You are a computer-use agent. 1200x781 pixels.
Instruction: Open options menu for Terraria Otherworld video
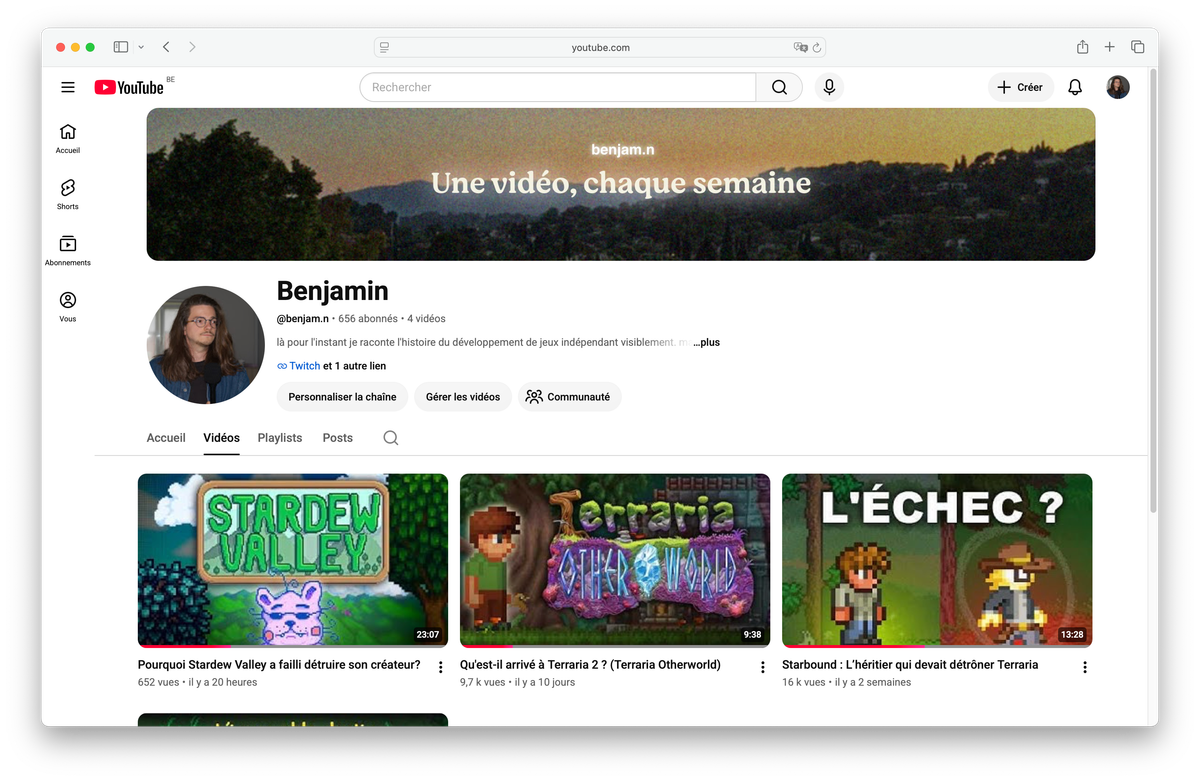click(x=763, y=667)
